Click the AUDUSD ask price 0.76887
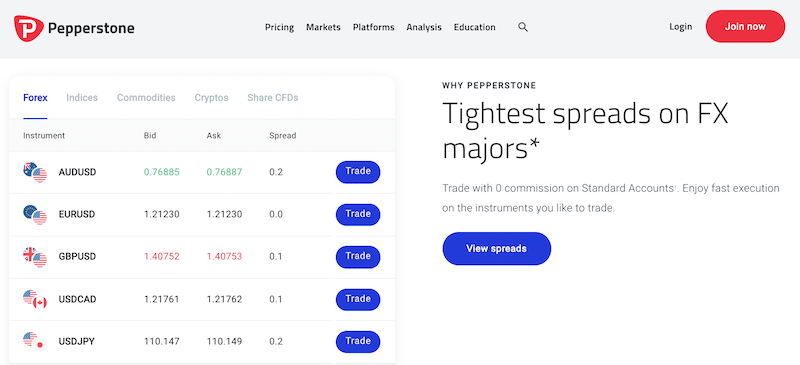The image size is (800, 365). [x=224, y=173]
